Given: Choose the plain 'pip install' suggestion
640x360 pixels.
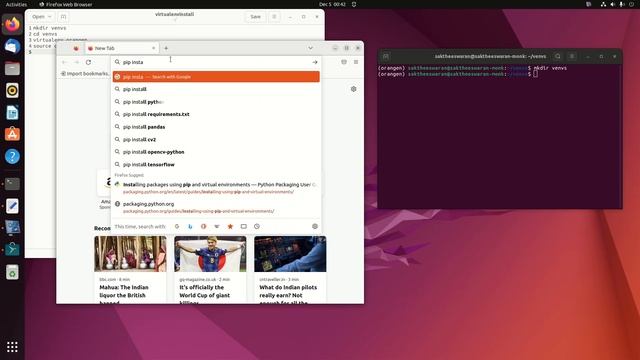Looking at the screenshot, I should pyautogui.click(x=216, y=89).
